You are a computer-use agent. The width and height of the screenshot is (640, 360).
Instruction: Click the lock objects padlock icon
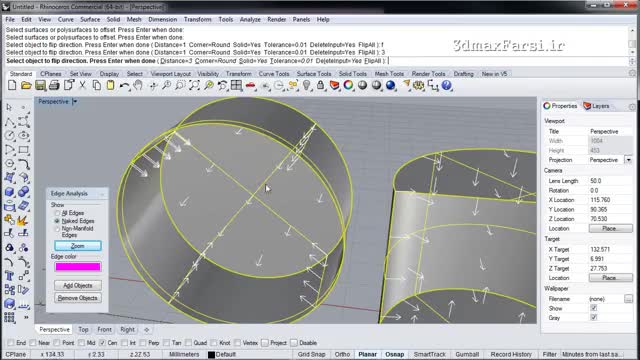click(320, 85)
